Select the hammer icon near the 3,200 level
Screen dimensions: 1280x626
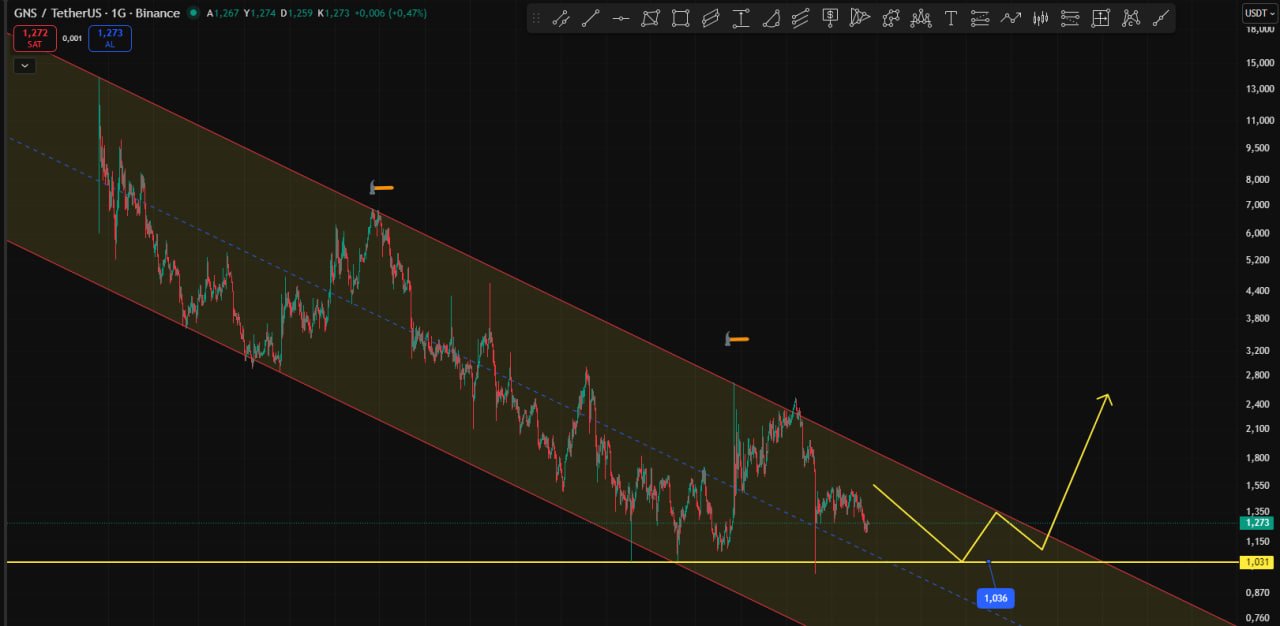tap(737, 339)
